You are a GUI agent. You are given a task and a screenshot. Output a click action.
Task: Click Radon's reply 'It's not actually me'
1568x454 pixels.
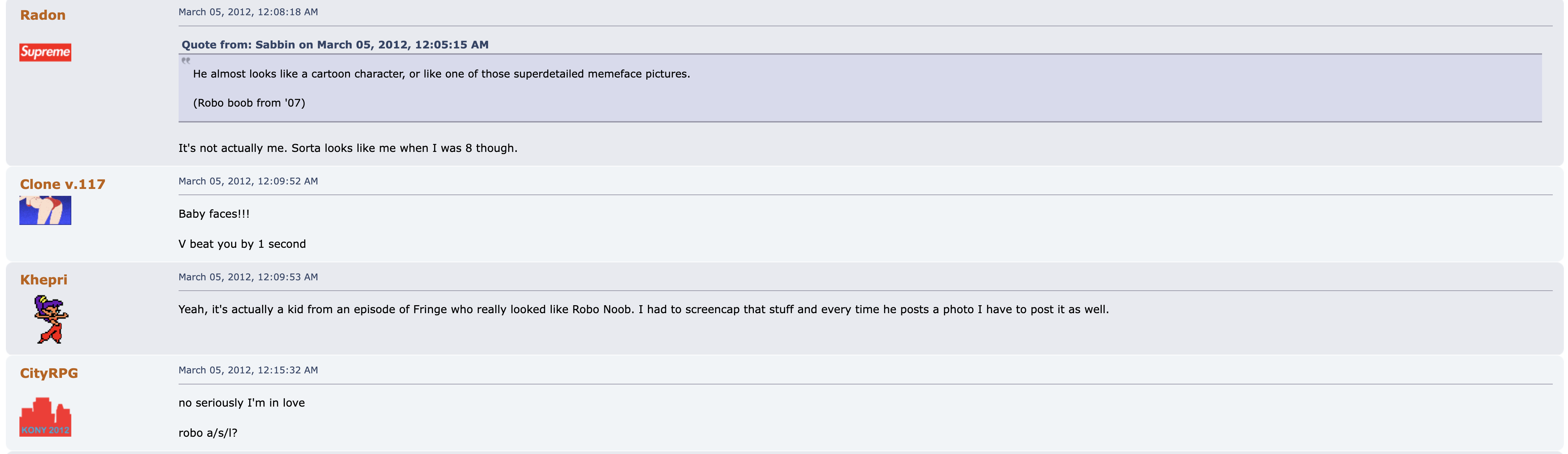tap(348, 148)
